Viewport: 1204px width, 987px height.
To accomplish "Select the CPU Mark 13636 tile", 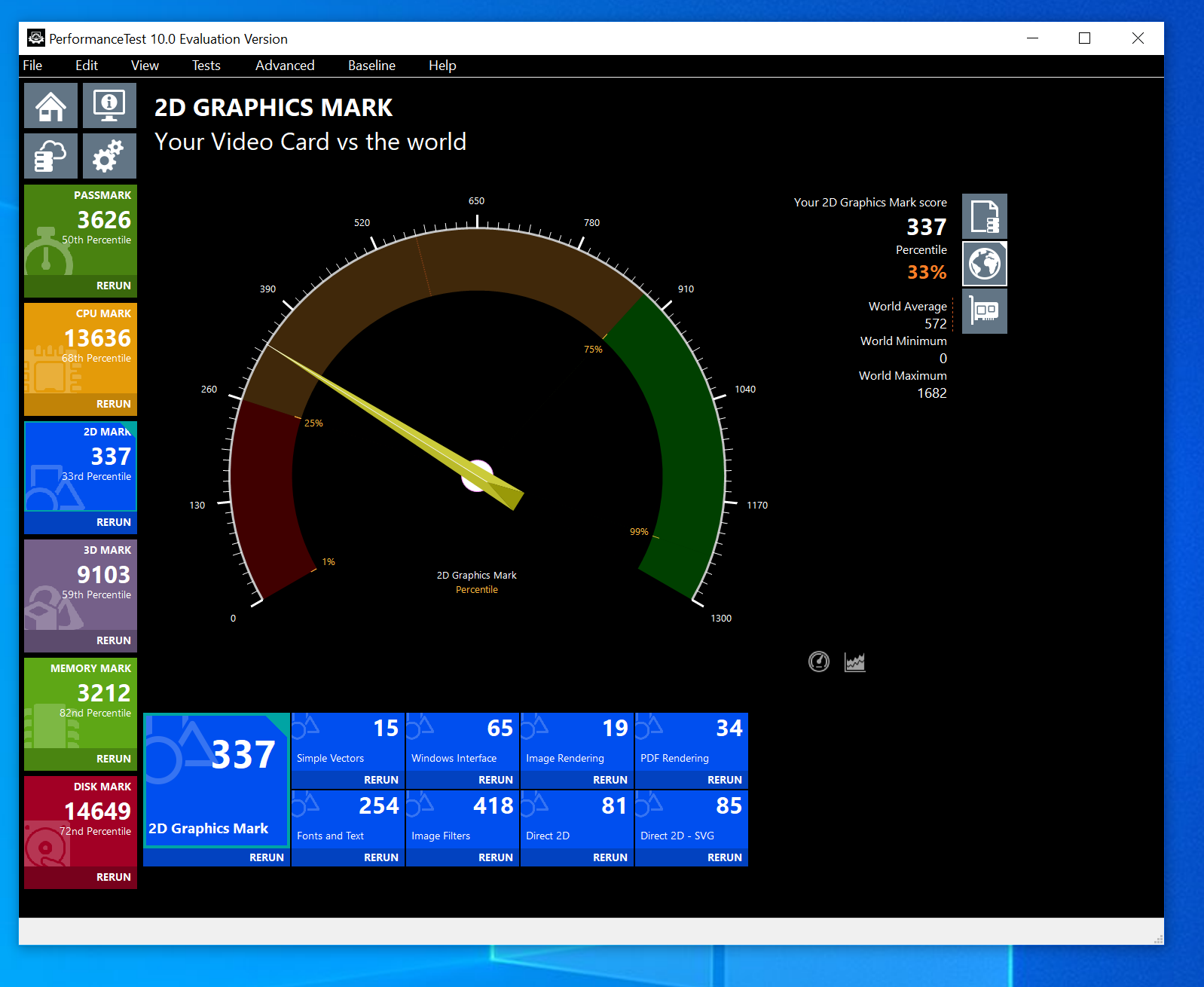I will coord(81,348).
